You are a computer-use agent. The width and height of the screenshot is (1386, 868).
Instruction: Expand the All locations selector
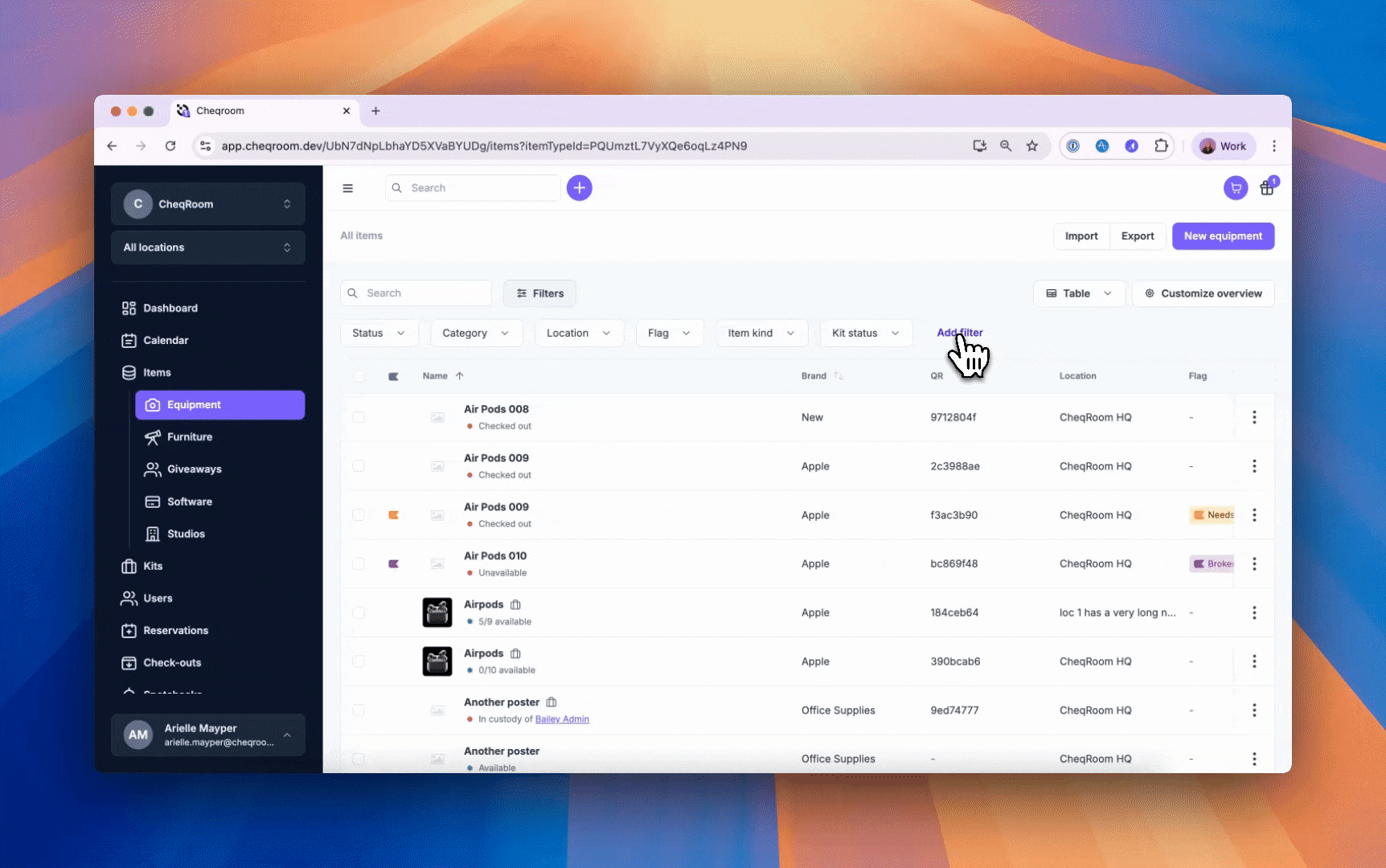207,248
